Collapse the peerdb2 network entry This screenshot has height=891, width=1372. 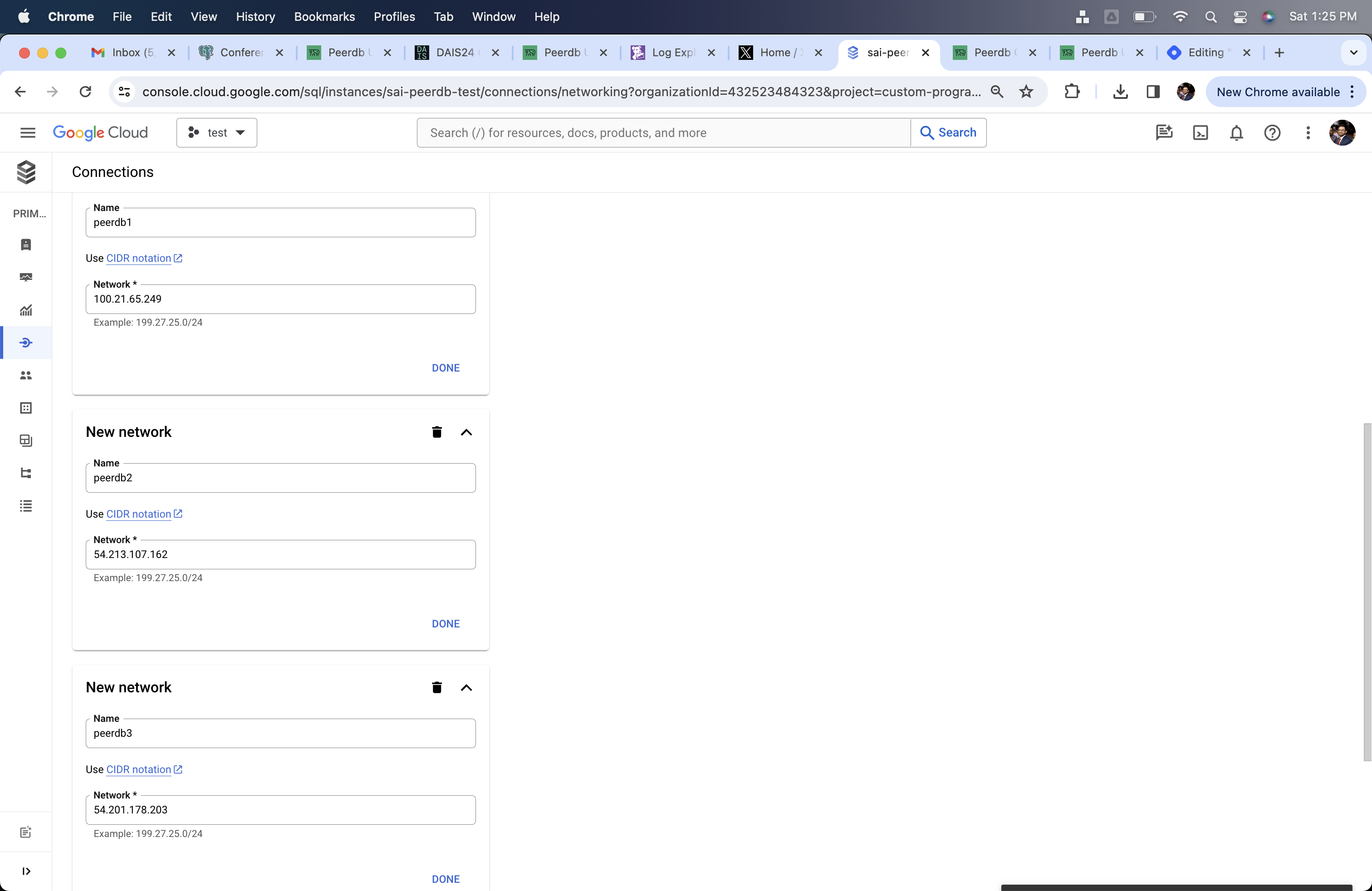(x=466, y=432)
